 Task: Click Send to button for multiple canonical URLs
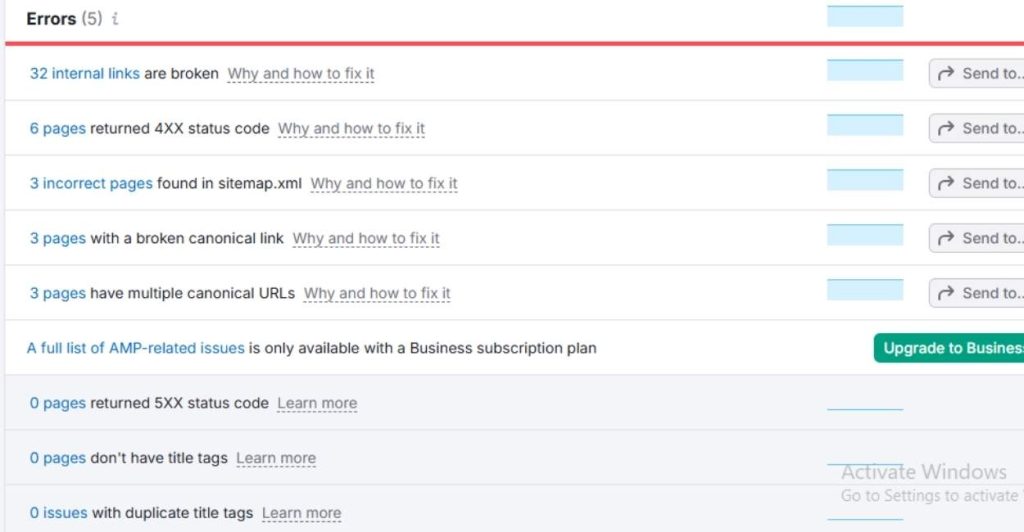click(978, 293)
